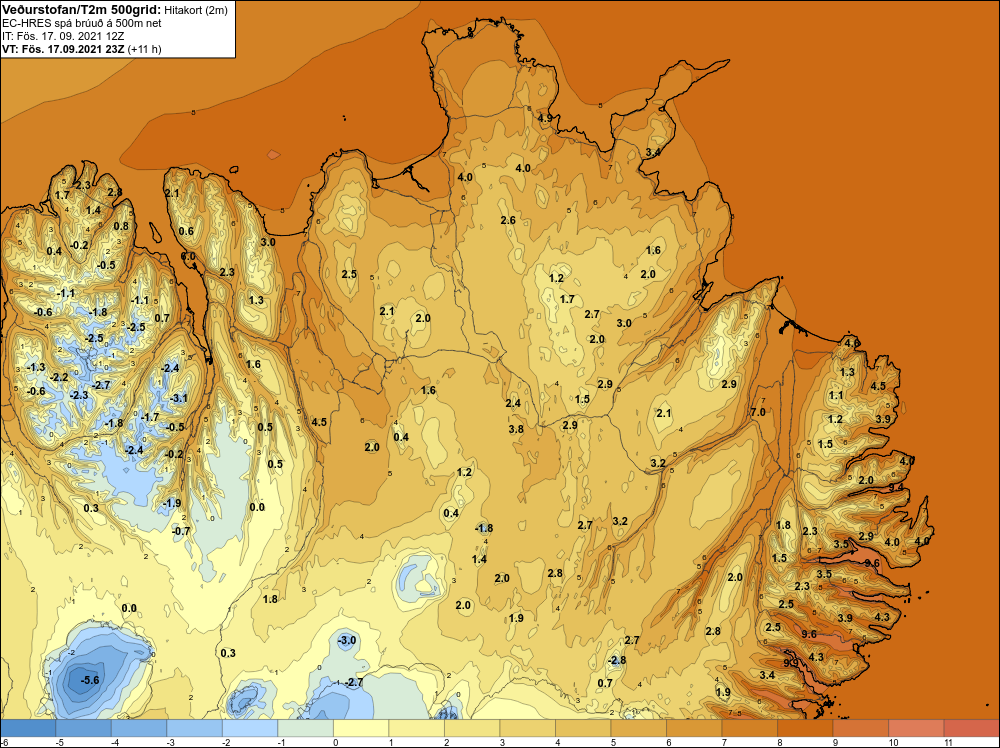
Task: Click the 'Hitakort (2m)' label
Action: click(195, 10)
